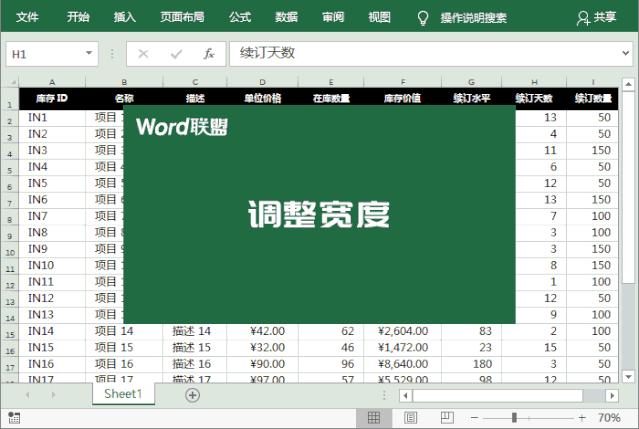Select cell IN14
The image size is (639, 429).
[52, 331]
